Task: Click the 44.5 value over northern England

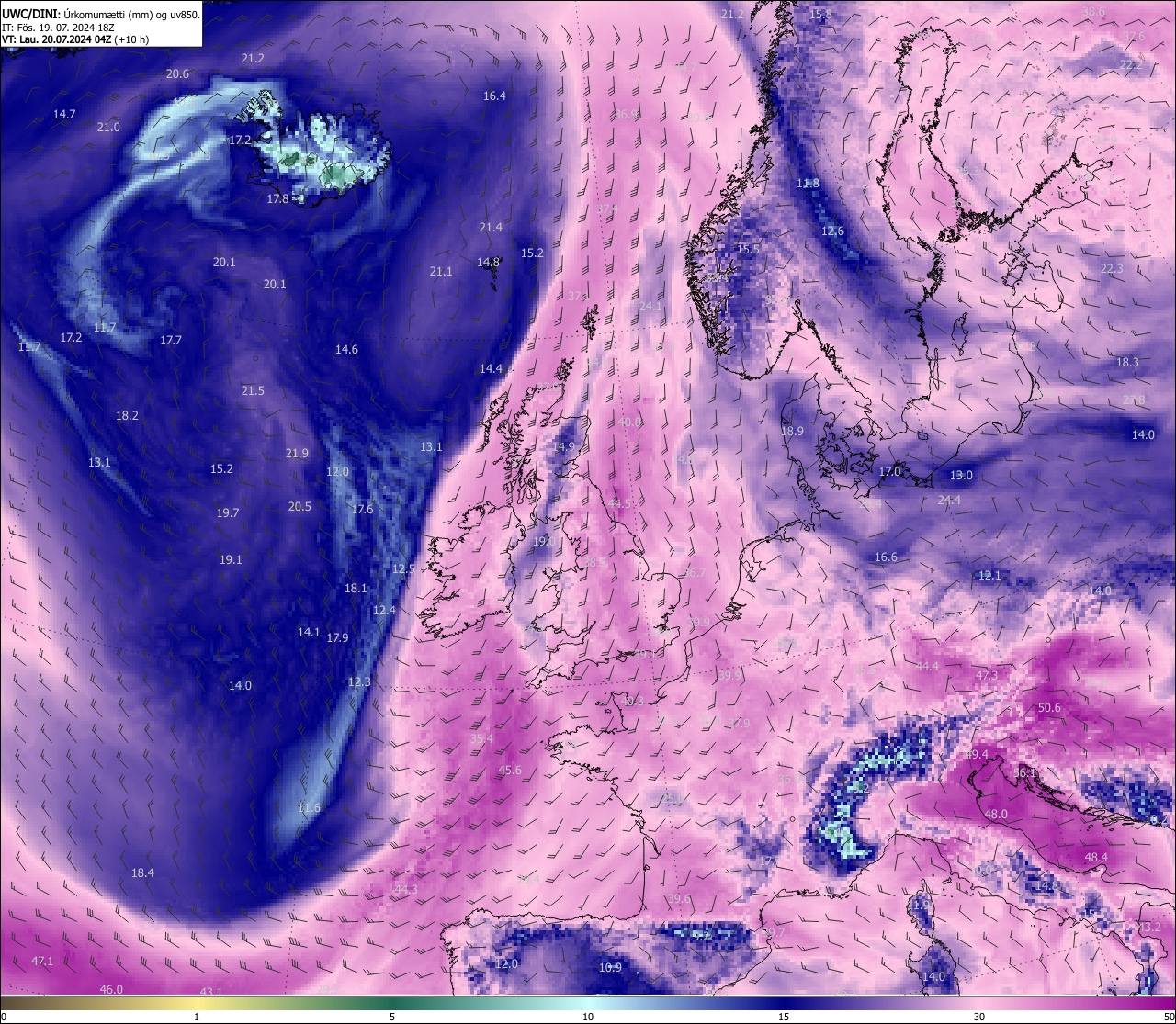Action: point(620,504)
